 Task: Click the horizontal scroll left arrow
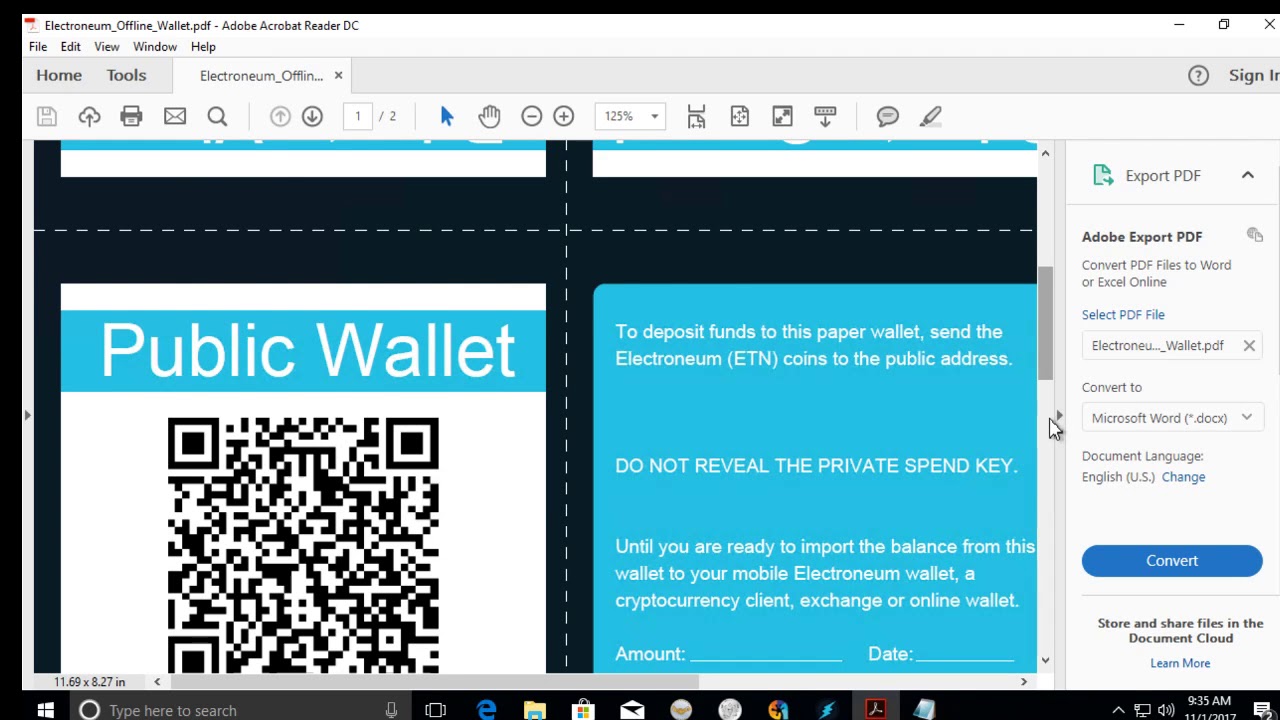[157, 682]
